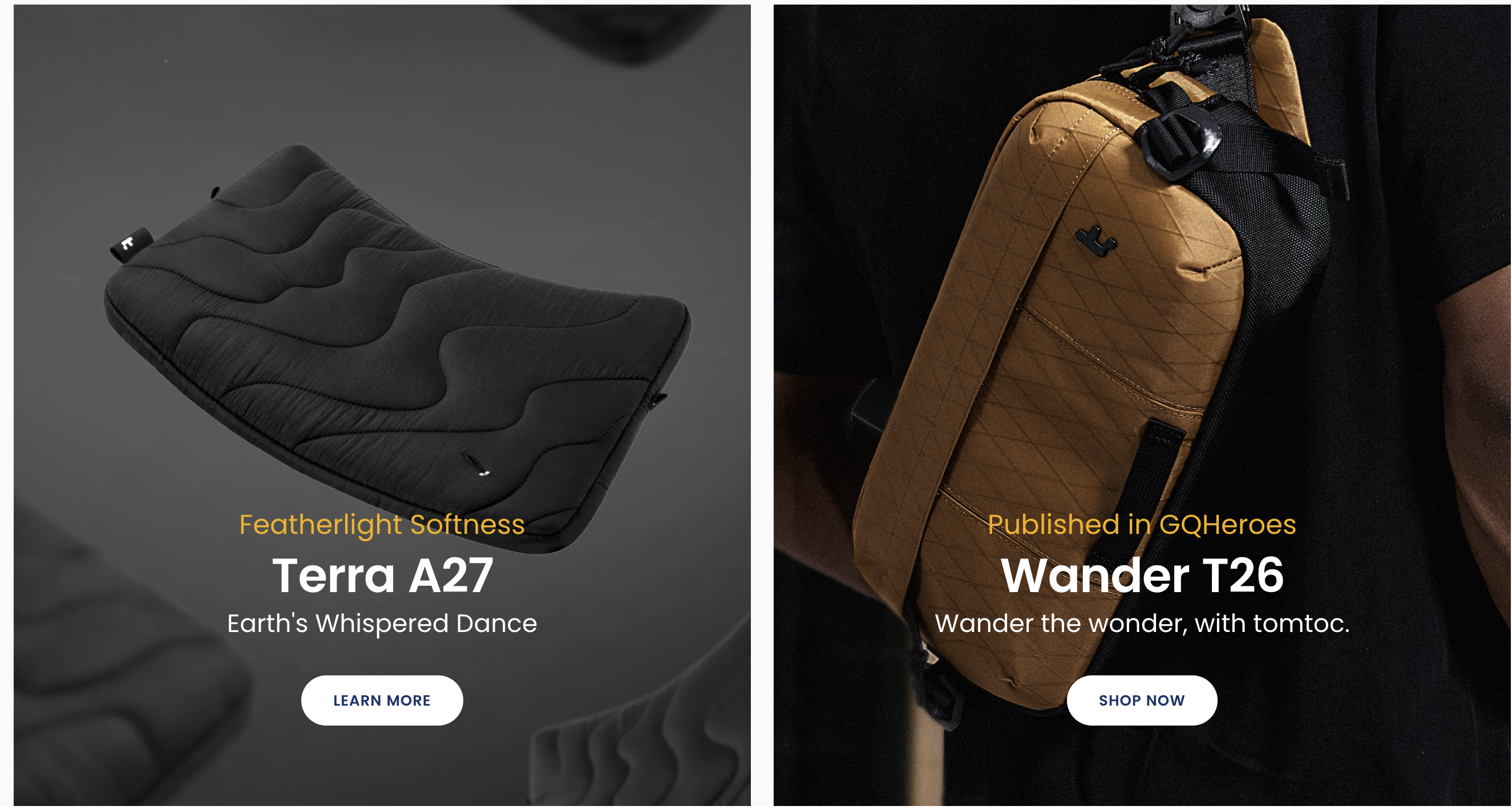Open the Wander T26 heading

pos(1142,575)
